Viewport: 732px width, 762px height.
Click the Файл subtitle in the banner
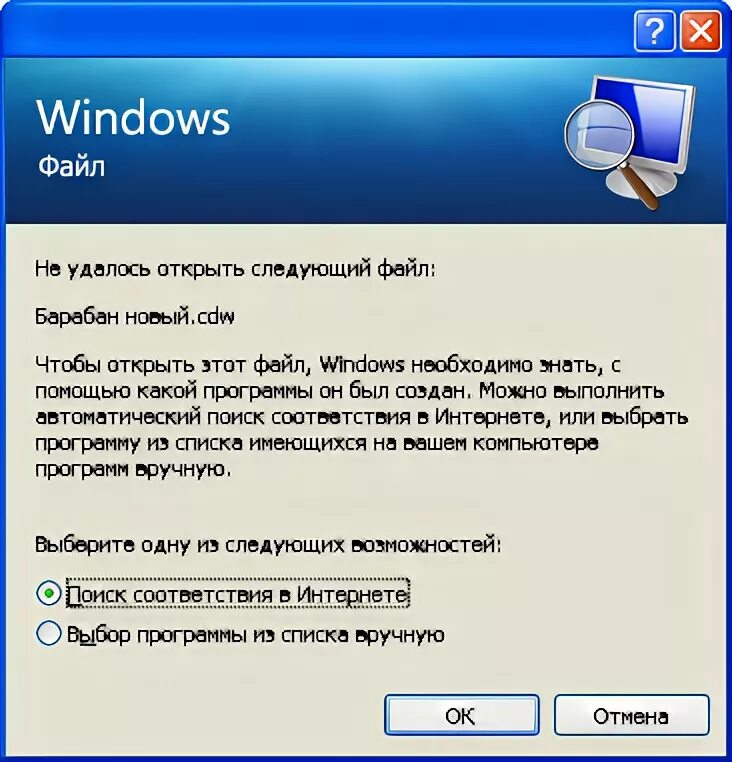[71, 166]
